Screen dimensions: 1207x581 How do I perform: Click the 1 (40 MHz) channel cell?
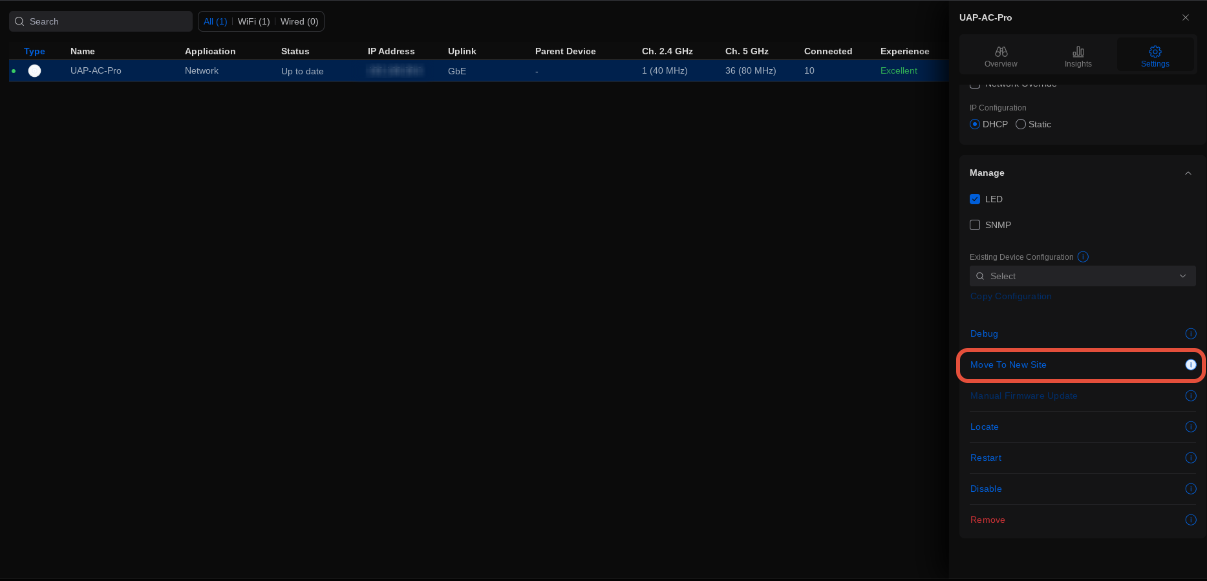click(666, 71)
